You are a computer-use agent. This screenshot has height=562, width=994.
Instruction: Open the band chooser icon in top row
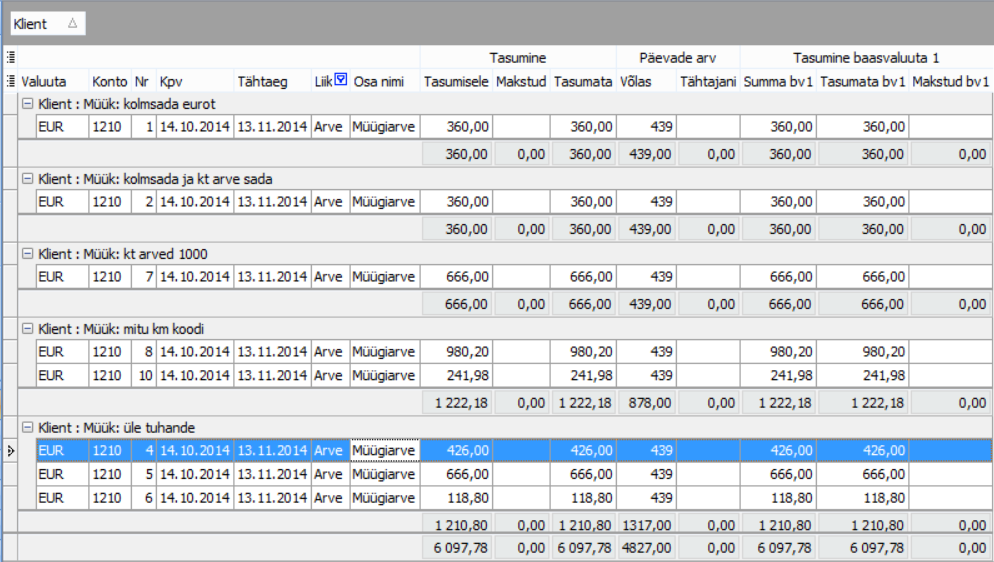[11, 58]
